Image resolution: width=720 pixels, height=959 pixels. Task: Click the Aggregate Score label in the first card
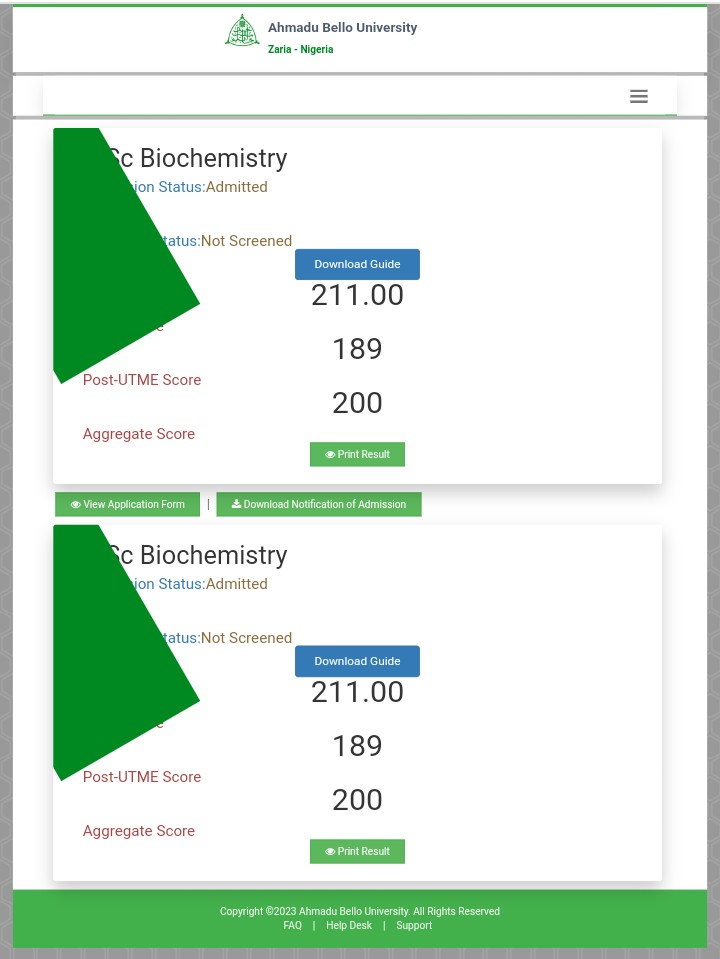pos(139,434)
